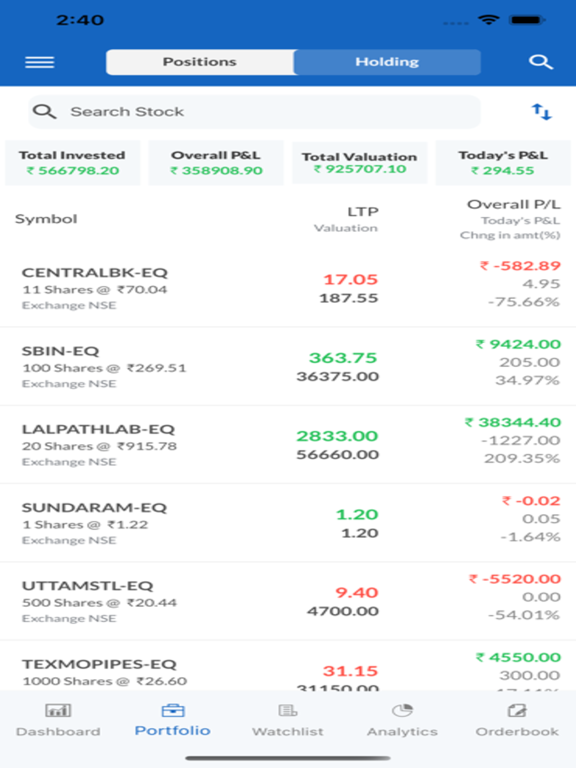The image size is (576, 768).
Task: Select overall P/L ₹ -582.89
Action: tap(520, 266)
